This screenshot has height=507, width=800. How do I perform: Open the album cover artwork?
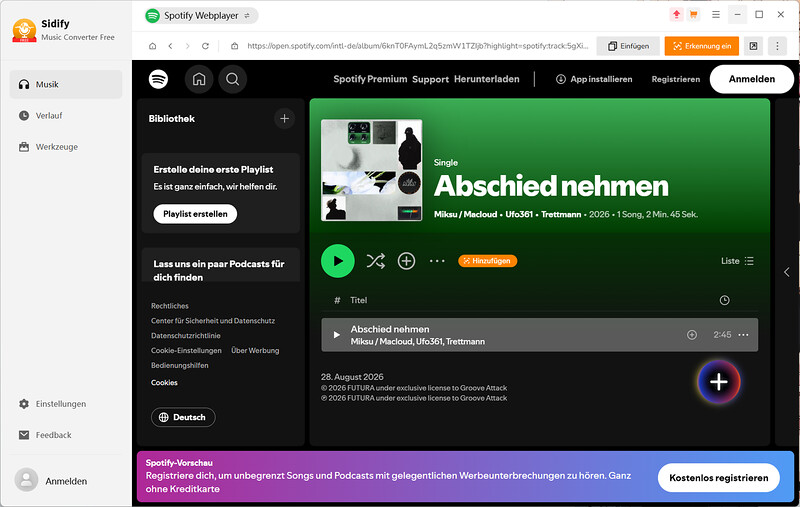point(371,170)
